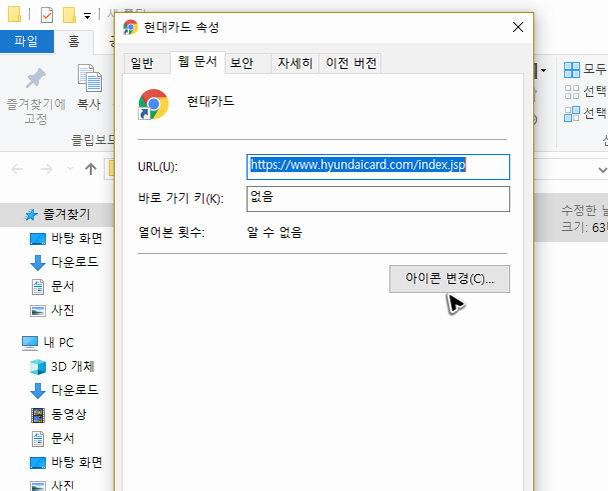Switch to the 이전 버전 tab
The width and height of the screenshot is (608, 491).
(x=351, y=63)
